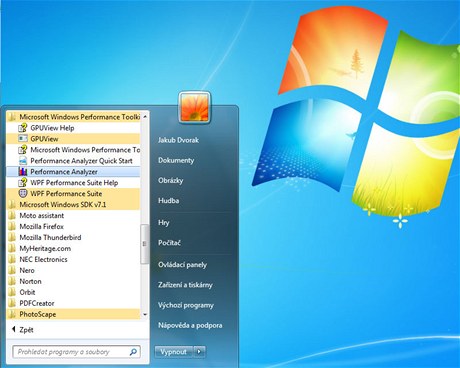Click the Norton folder icon
Viewport: 460px width, 368px height.
12,281
